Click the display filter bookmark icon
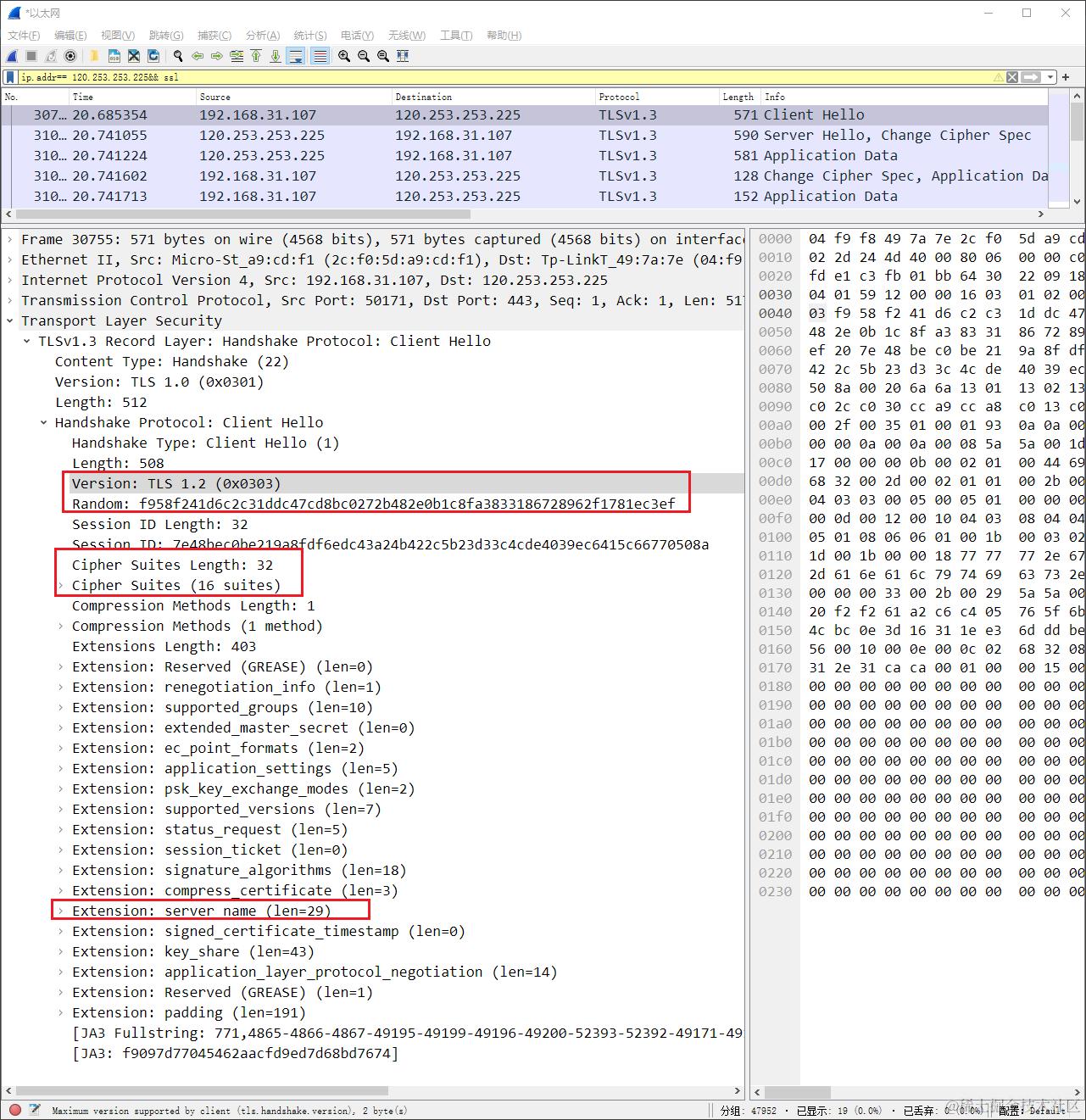This screenshot has width=1086, height=1120. [x=10, y=77]
